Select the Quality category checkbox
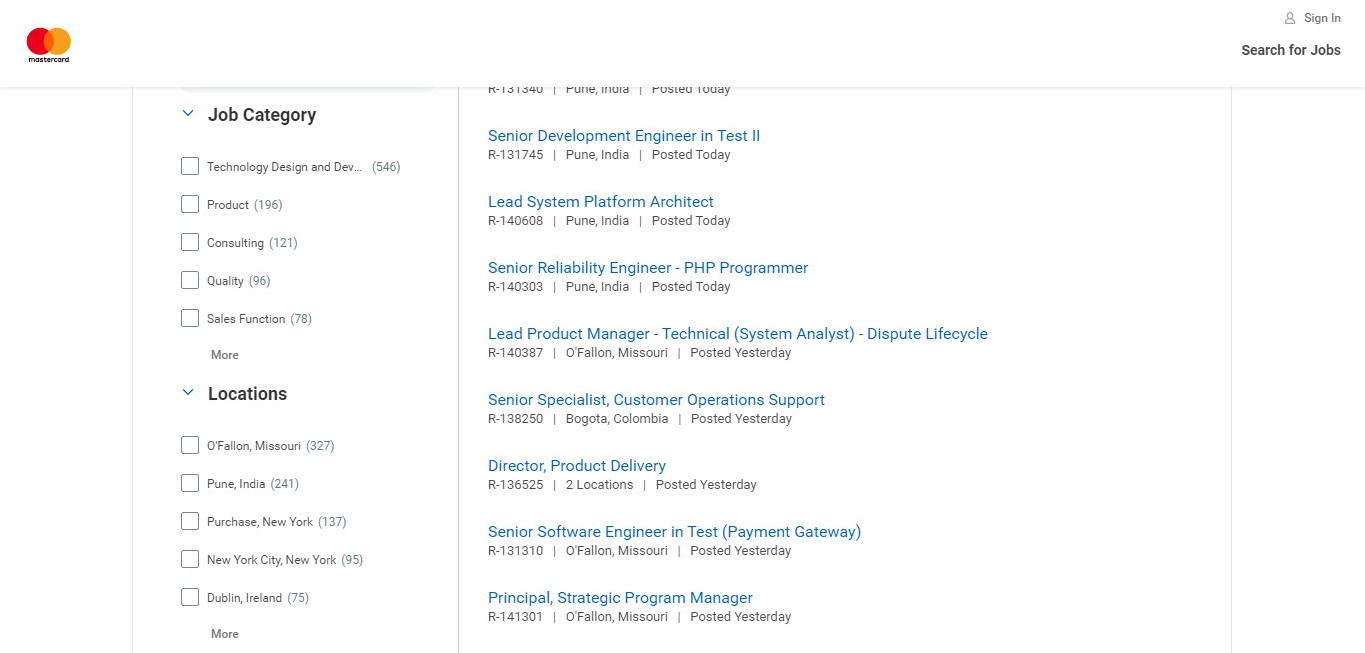1365x653 pixels. [190, 281]
